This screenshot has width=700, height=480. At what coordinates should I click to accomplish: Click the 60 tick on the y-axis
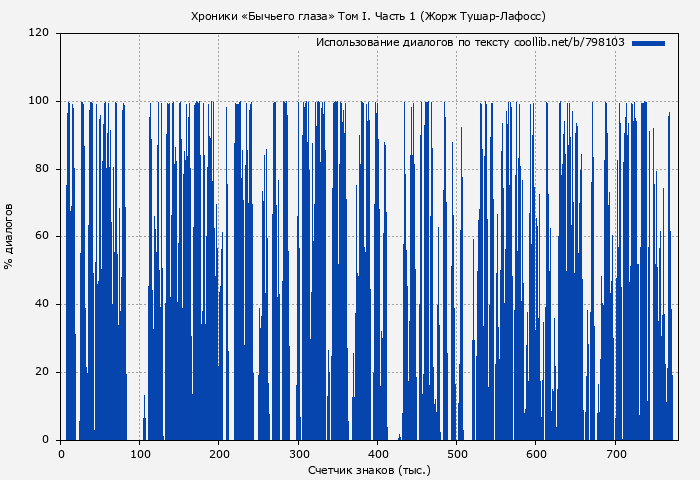[42, 236]
